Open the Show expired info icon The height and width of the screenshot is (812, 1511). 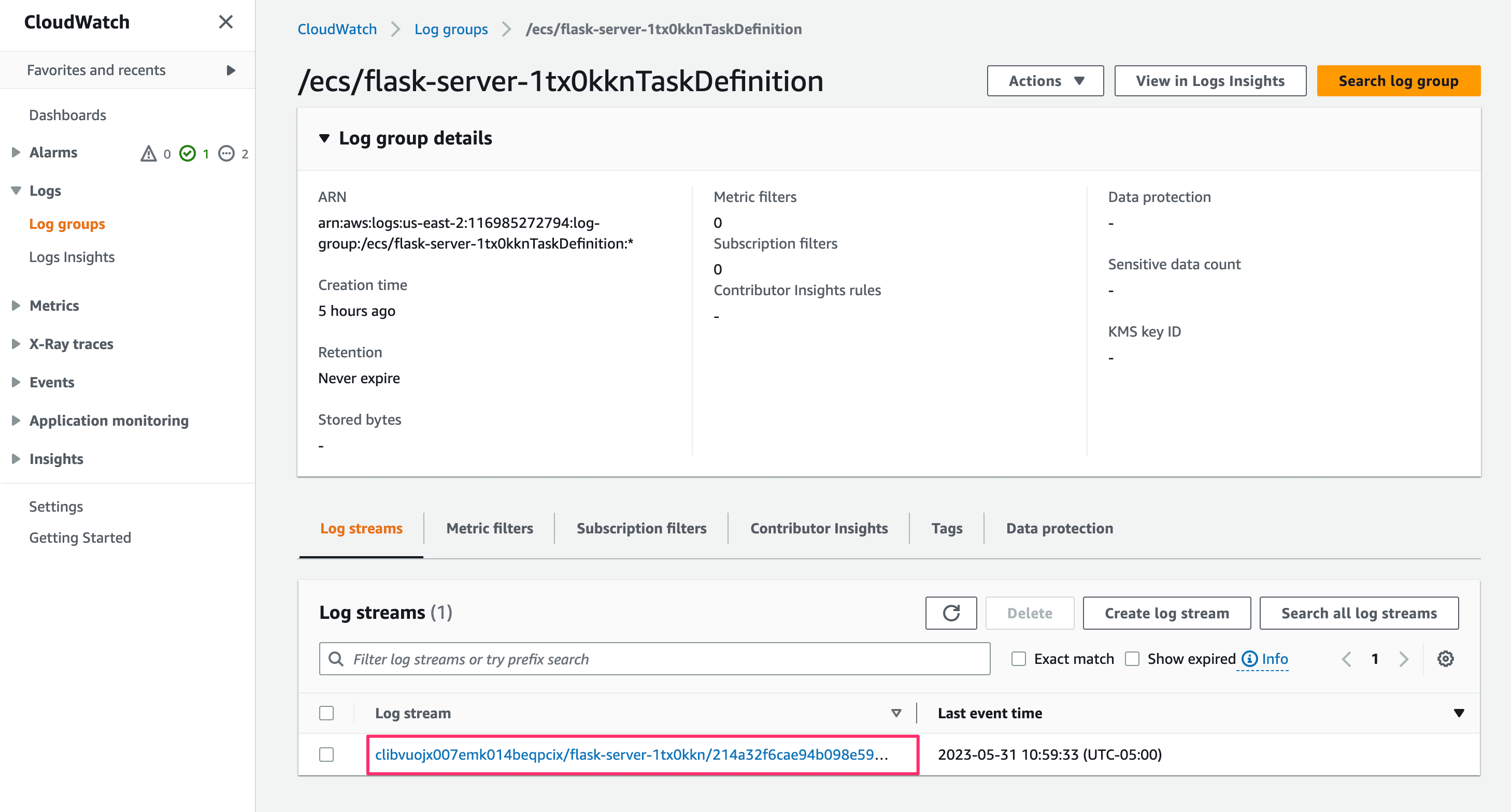[1250, 659]
